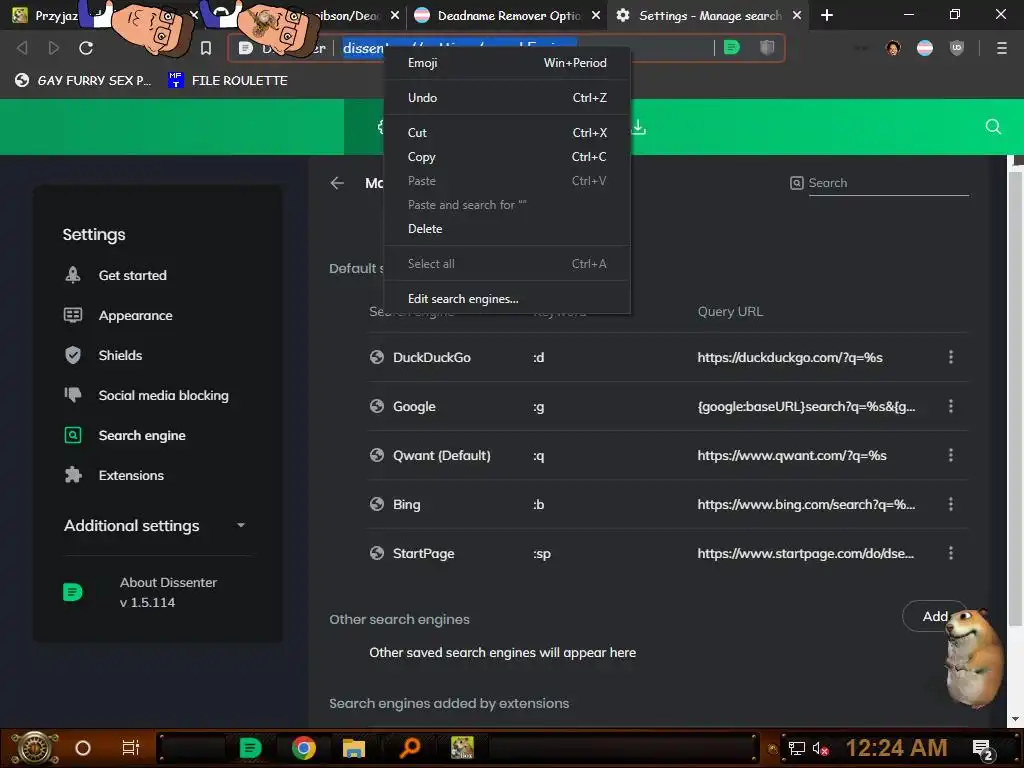
Task: Choose Emoji from the context menu
Action: 507,63
